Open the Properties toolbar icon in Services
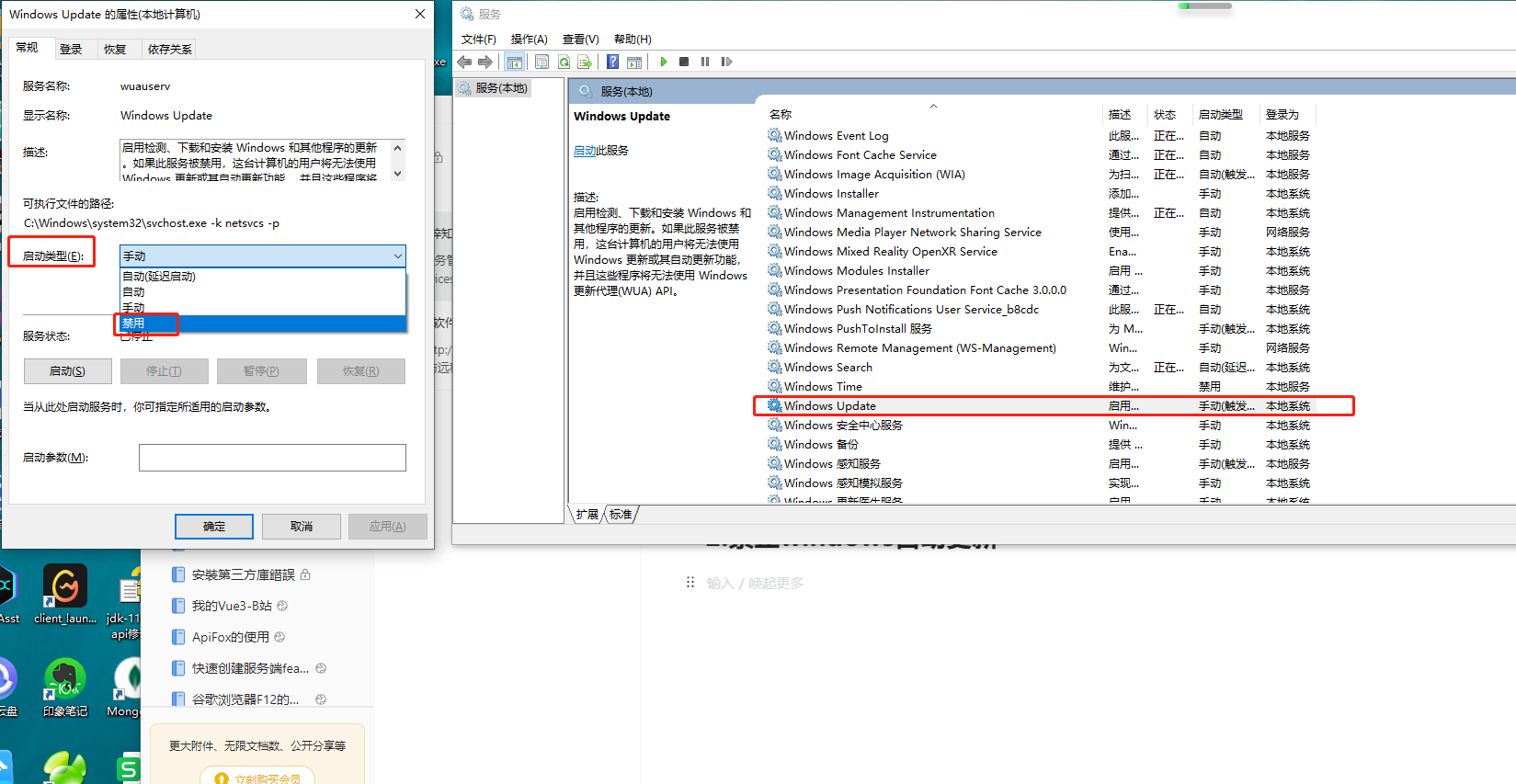This screenshot has height=784, width=1516. [541, 62]
